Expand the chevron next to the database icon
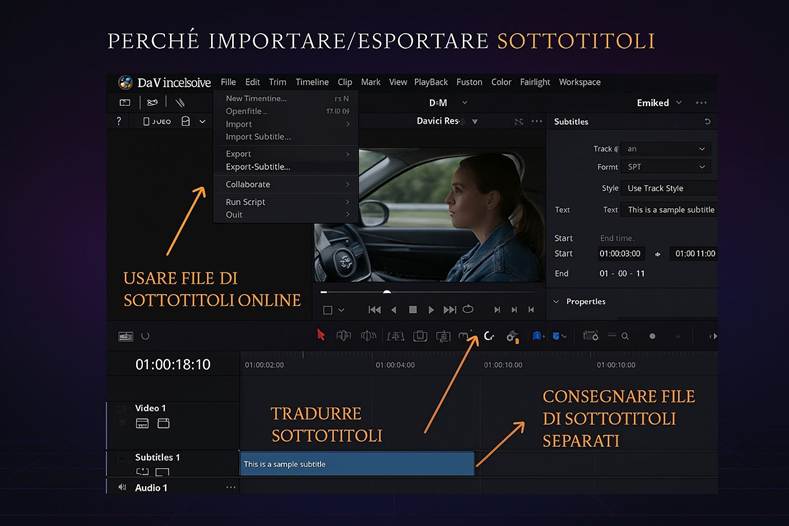Screen dimensions: 789x526 202,121
